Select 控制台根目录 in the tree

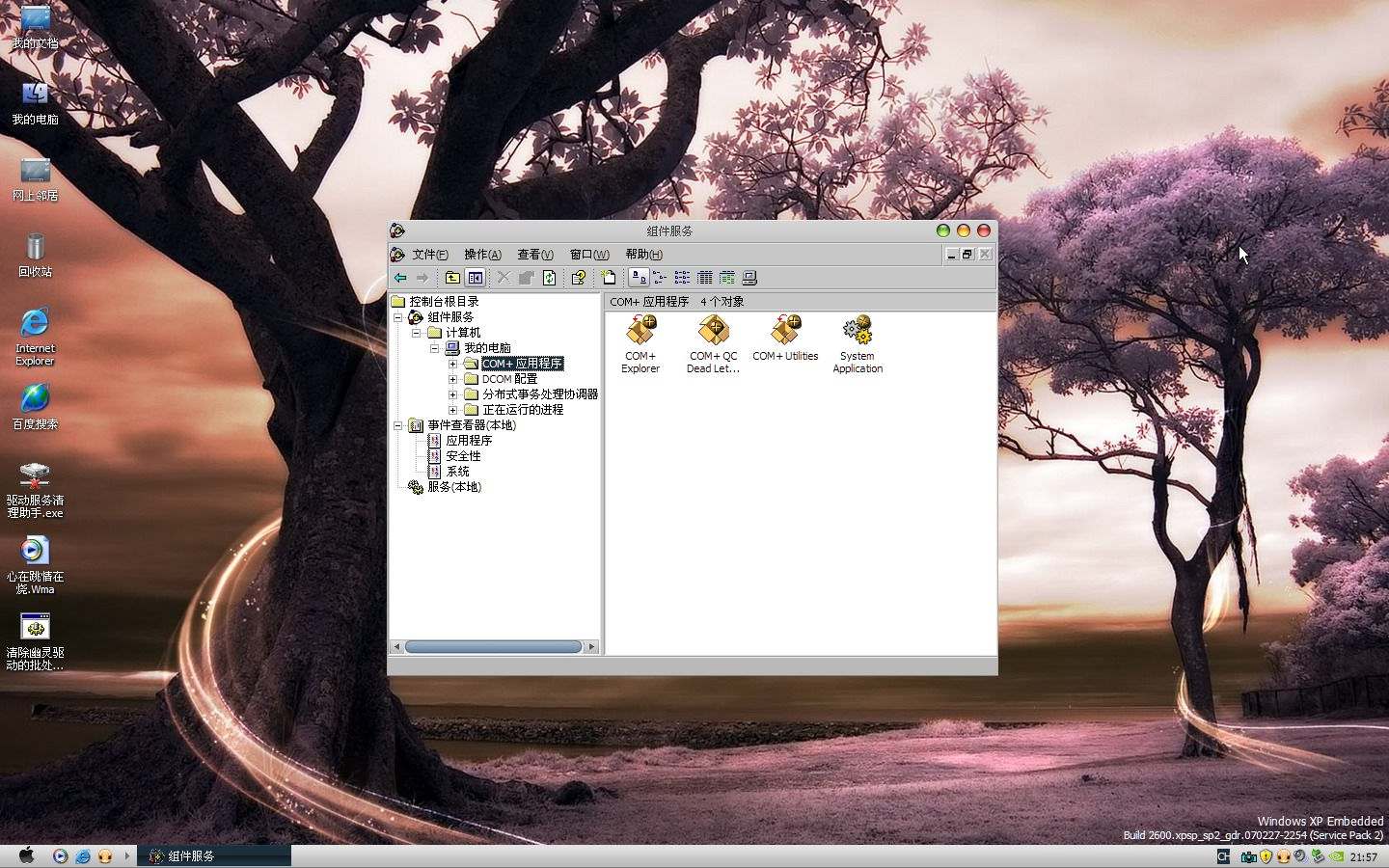point(444,302)
